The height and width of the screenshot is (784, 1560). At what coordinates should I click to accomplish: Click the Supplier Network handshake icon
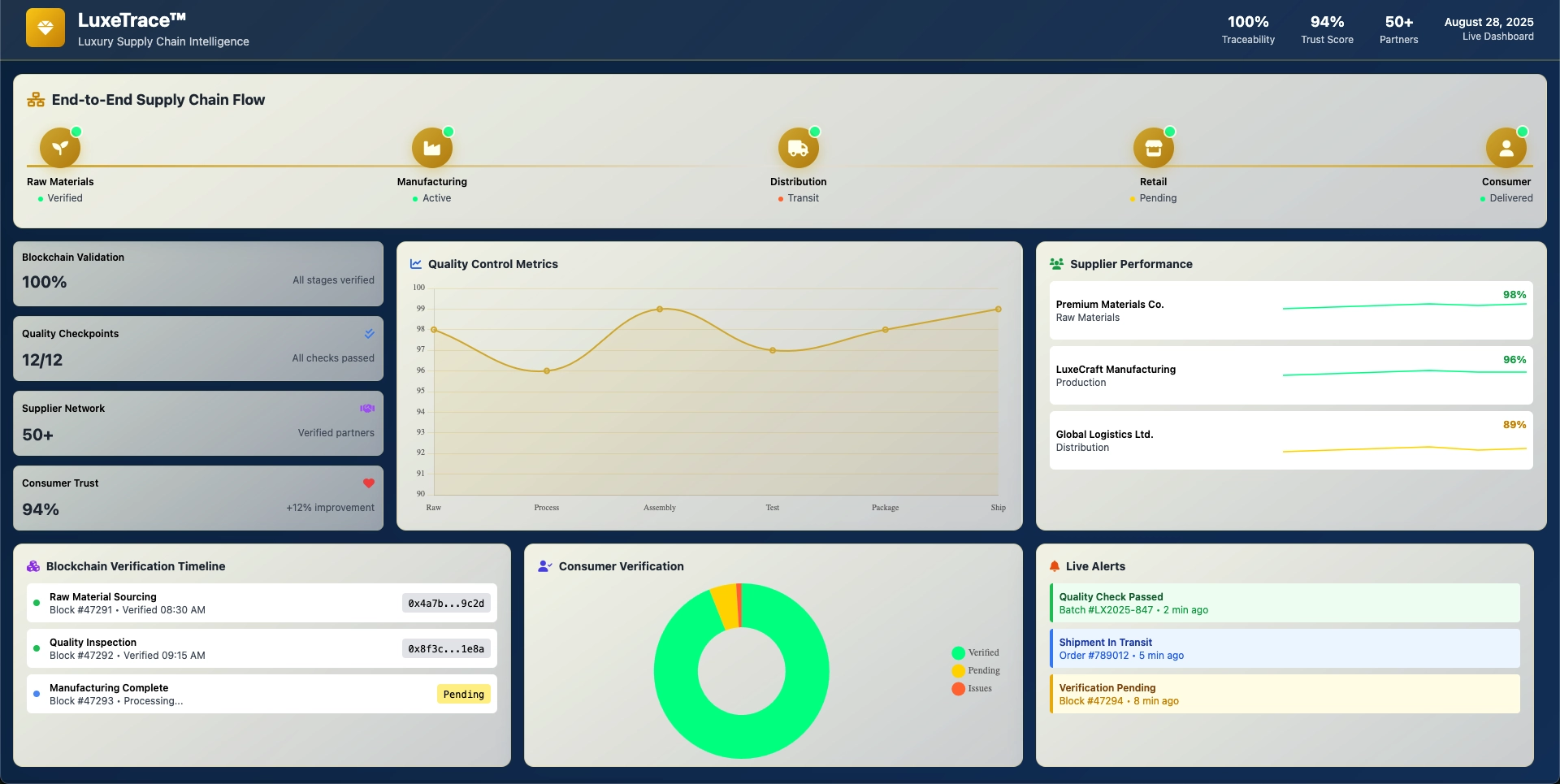(x=367, y=408)
